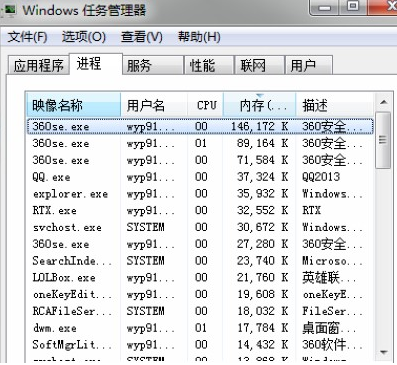Sort by CPU column header
This screenshot has width=397, height=365.
[205, 105]
